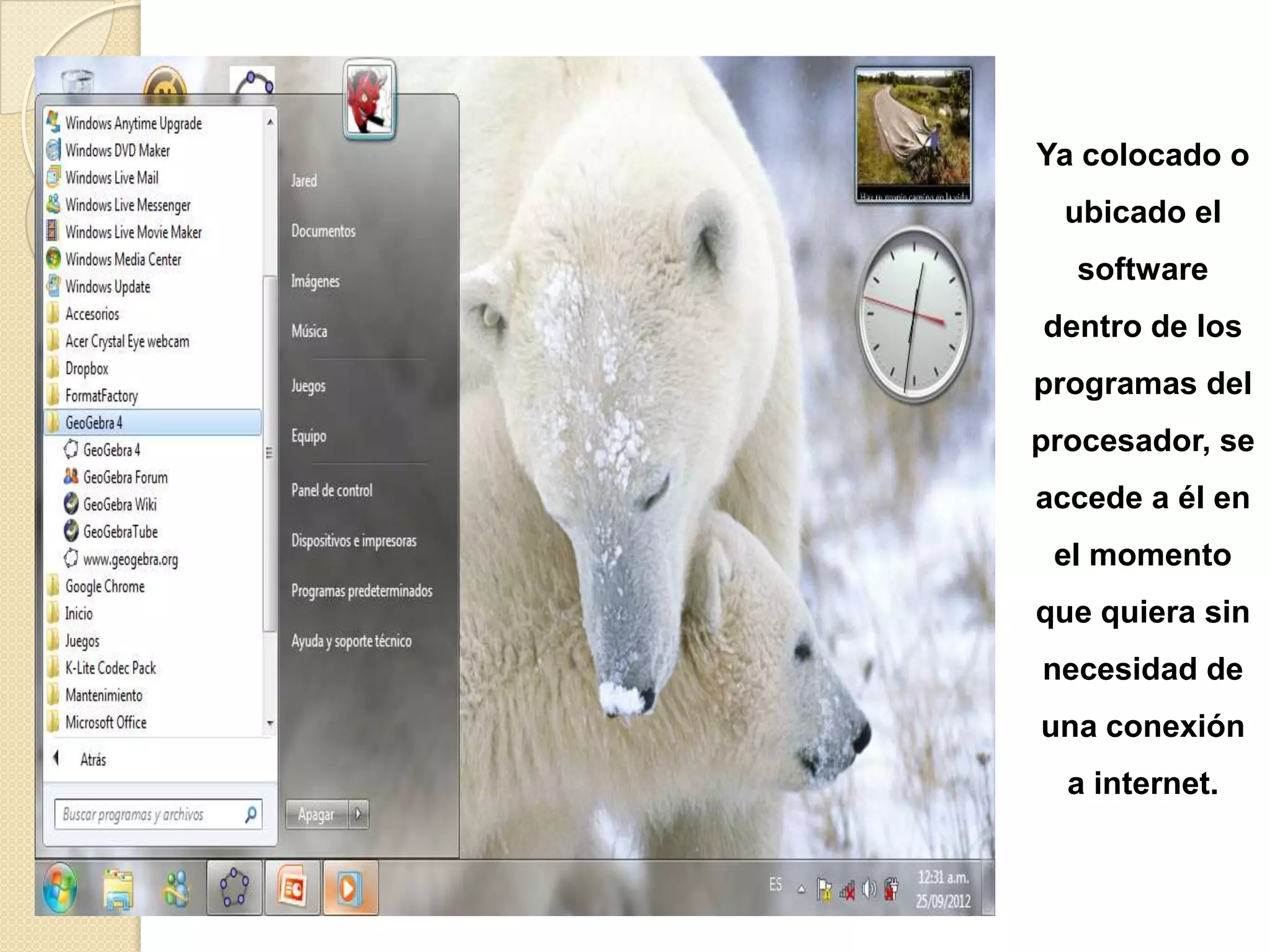Open Dispositivos e impresoras
The width and height of the screenshot is (1270, 952).
point(353,540)
